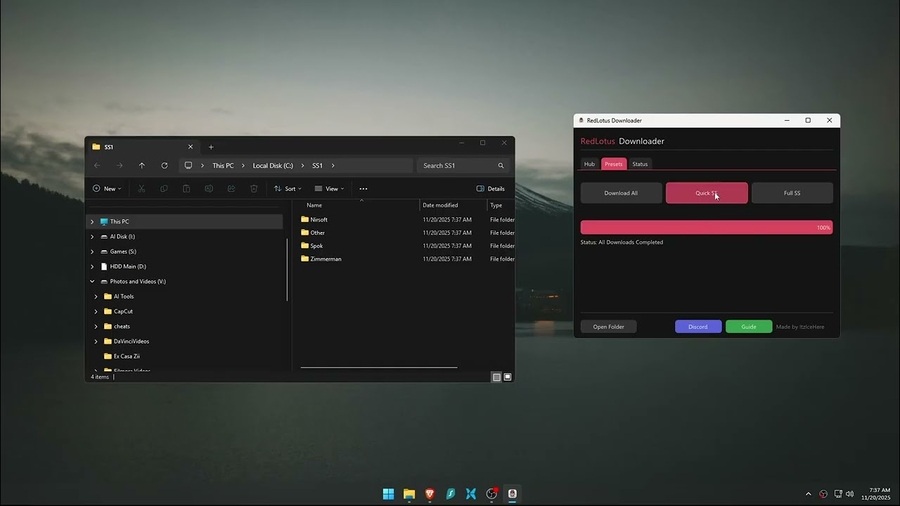The image size is (900, 506).
Task: Collapse the Photos and Videos (V:) node
Action: point(92,282)
